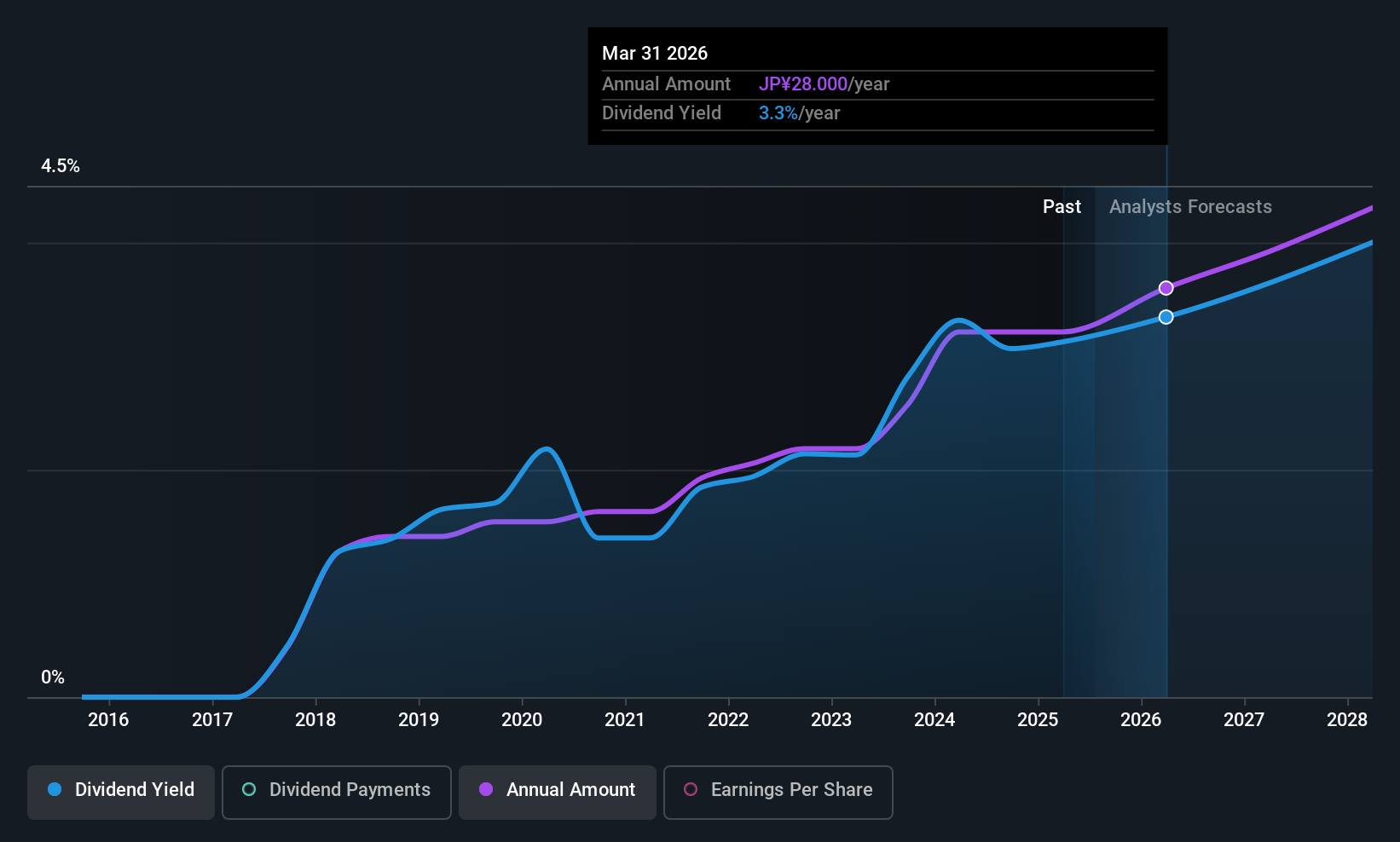This screenshot has height=842, width=1400.
Task: Click the 2024 x-axis label
Action: (934, 720)
